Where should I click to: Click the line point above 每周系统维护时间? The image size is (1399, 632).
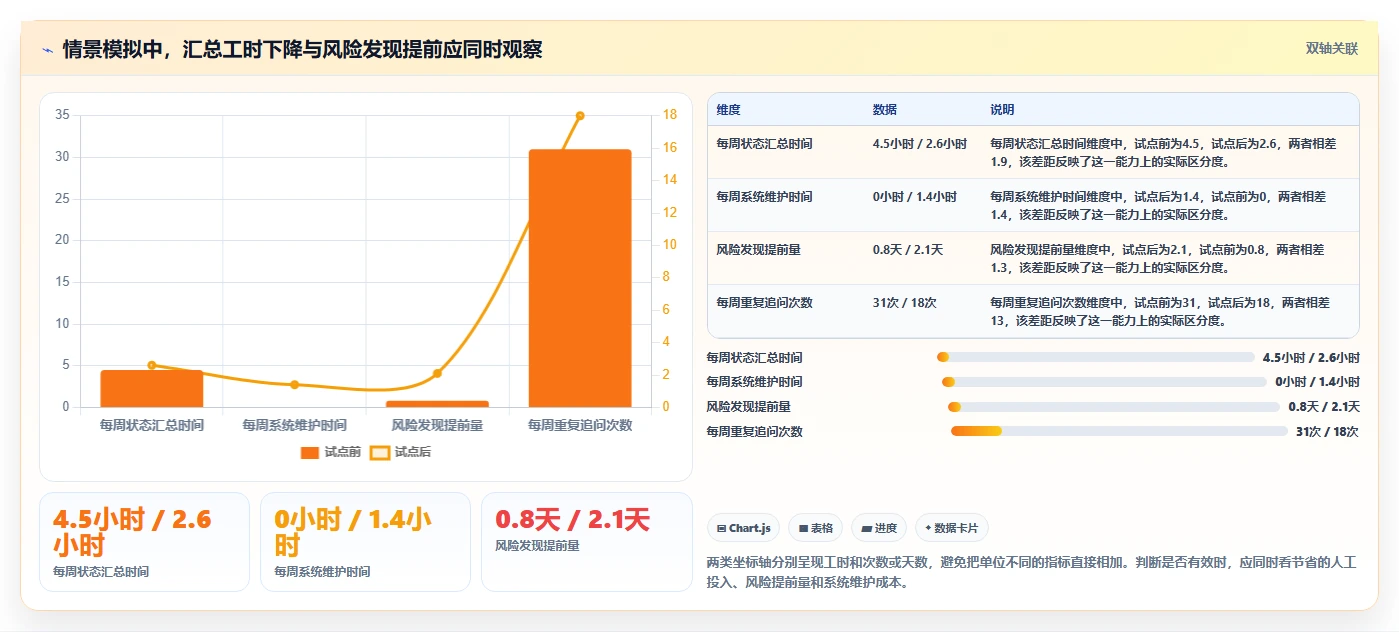[295, 385]
